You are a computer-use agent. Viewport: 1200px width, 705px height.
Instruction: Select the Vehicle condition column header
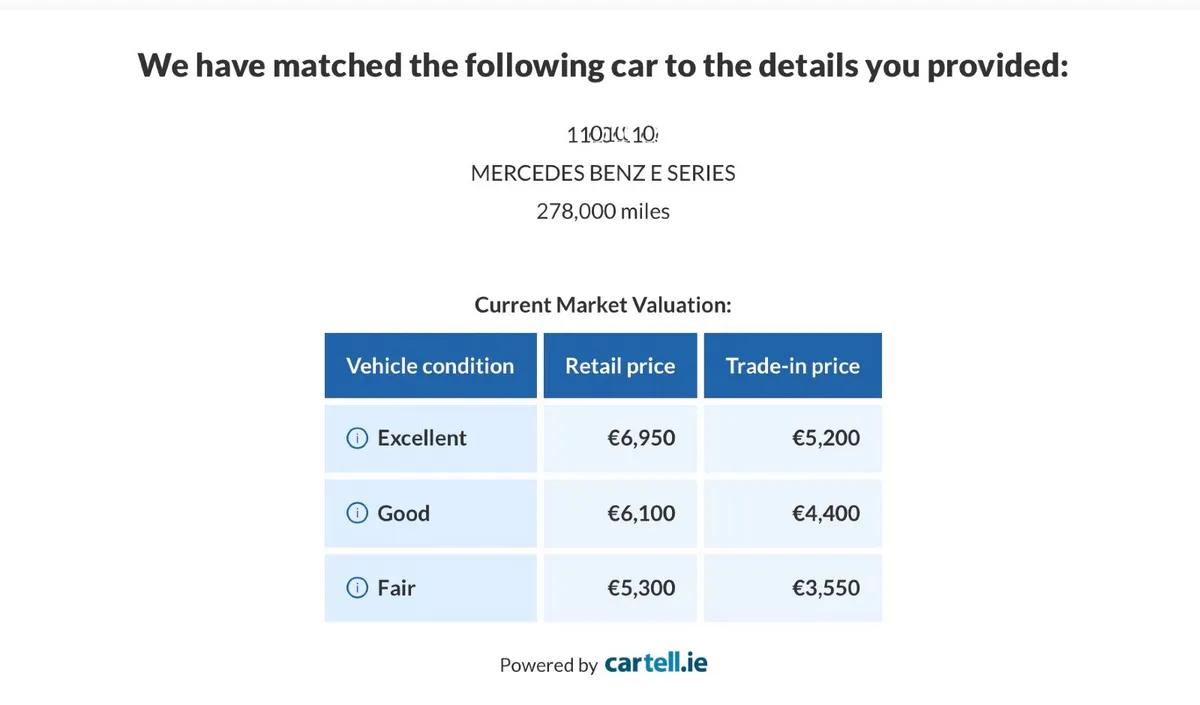[430, 366]
